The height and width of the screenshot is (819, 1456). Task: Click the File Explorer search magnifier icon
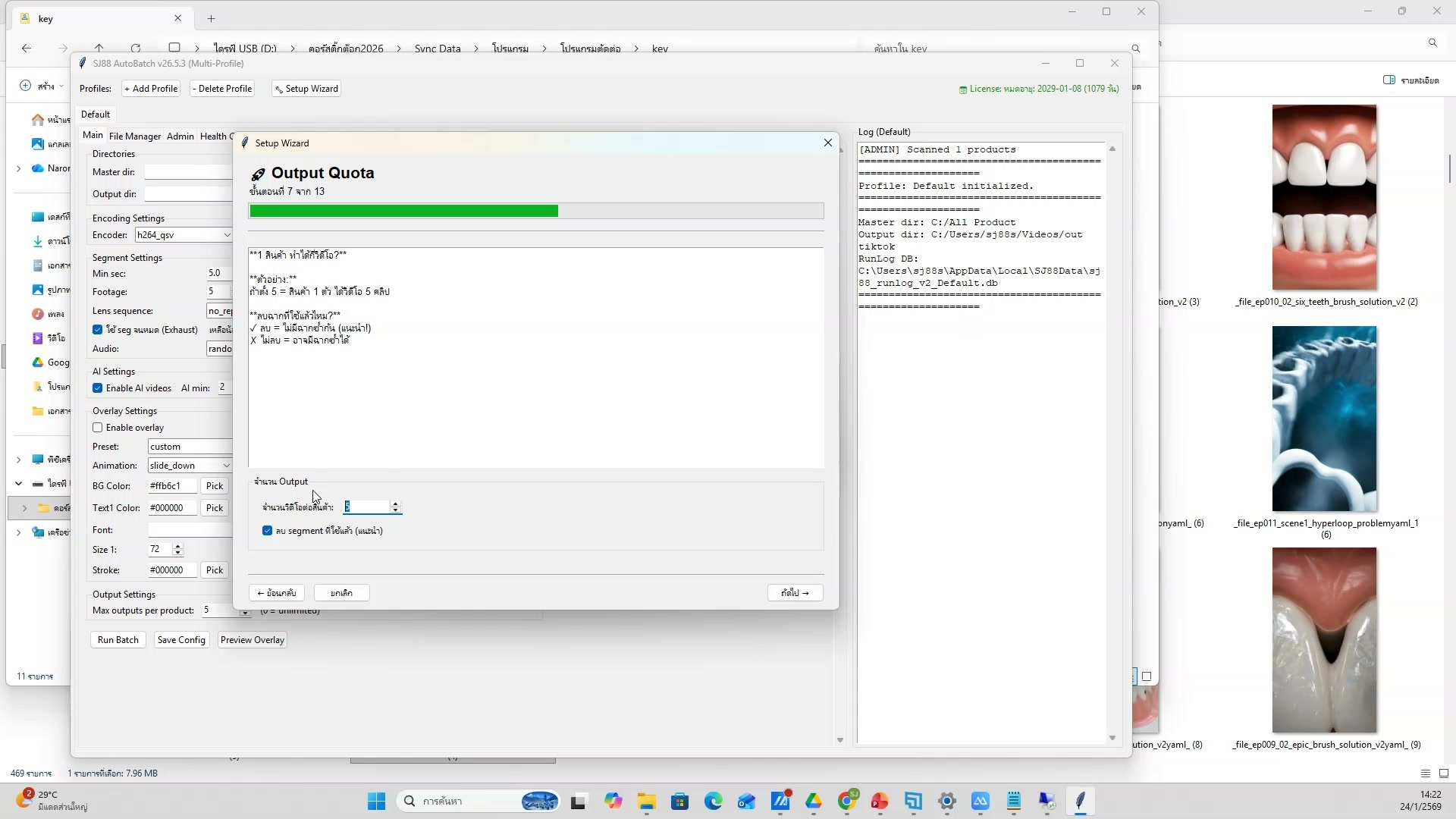click(1136, 49)
